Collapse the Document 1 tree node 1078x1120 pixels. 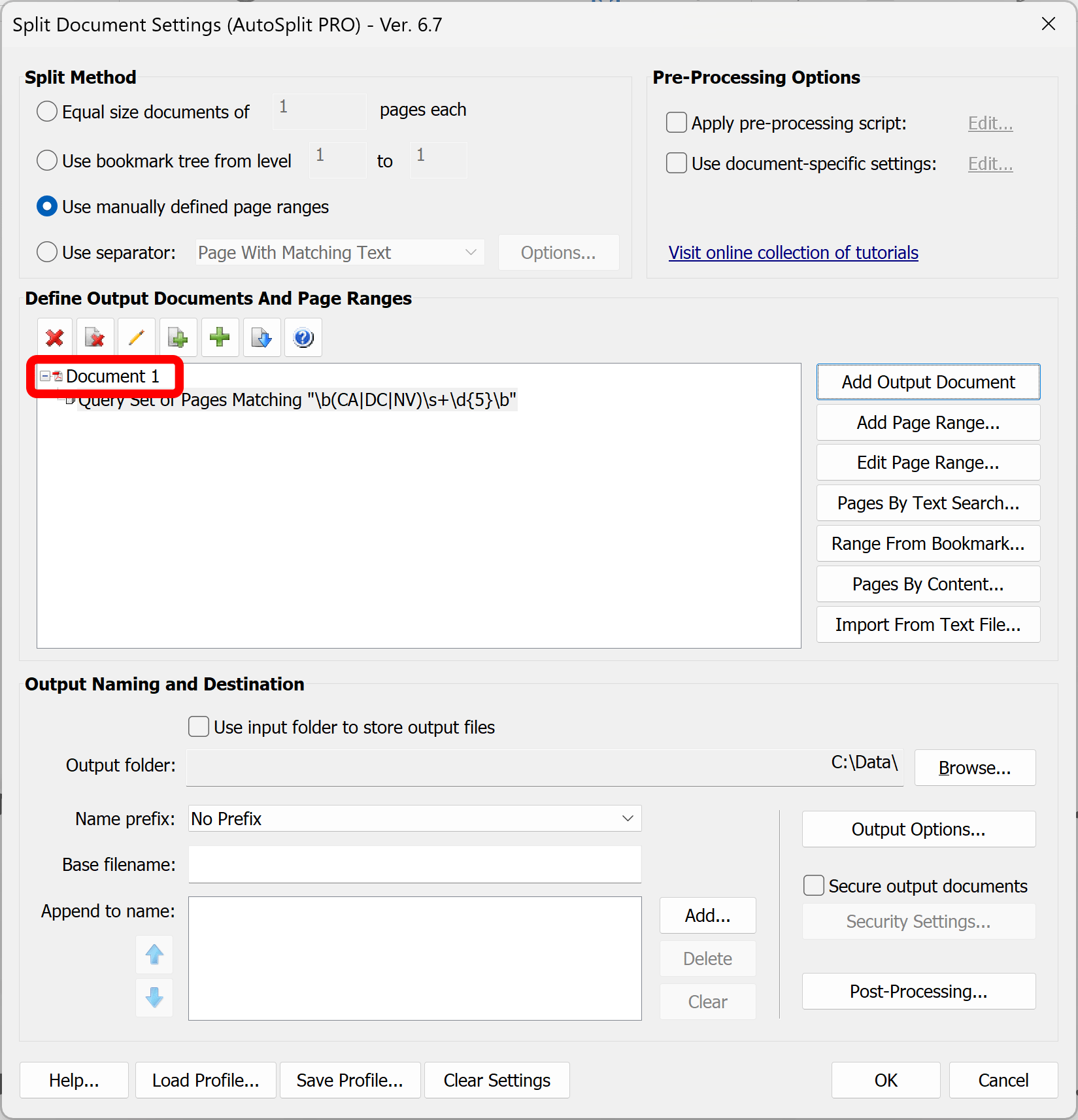pyautogui.click(x=44, y=376)
